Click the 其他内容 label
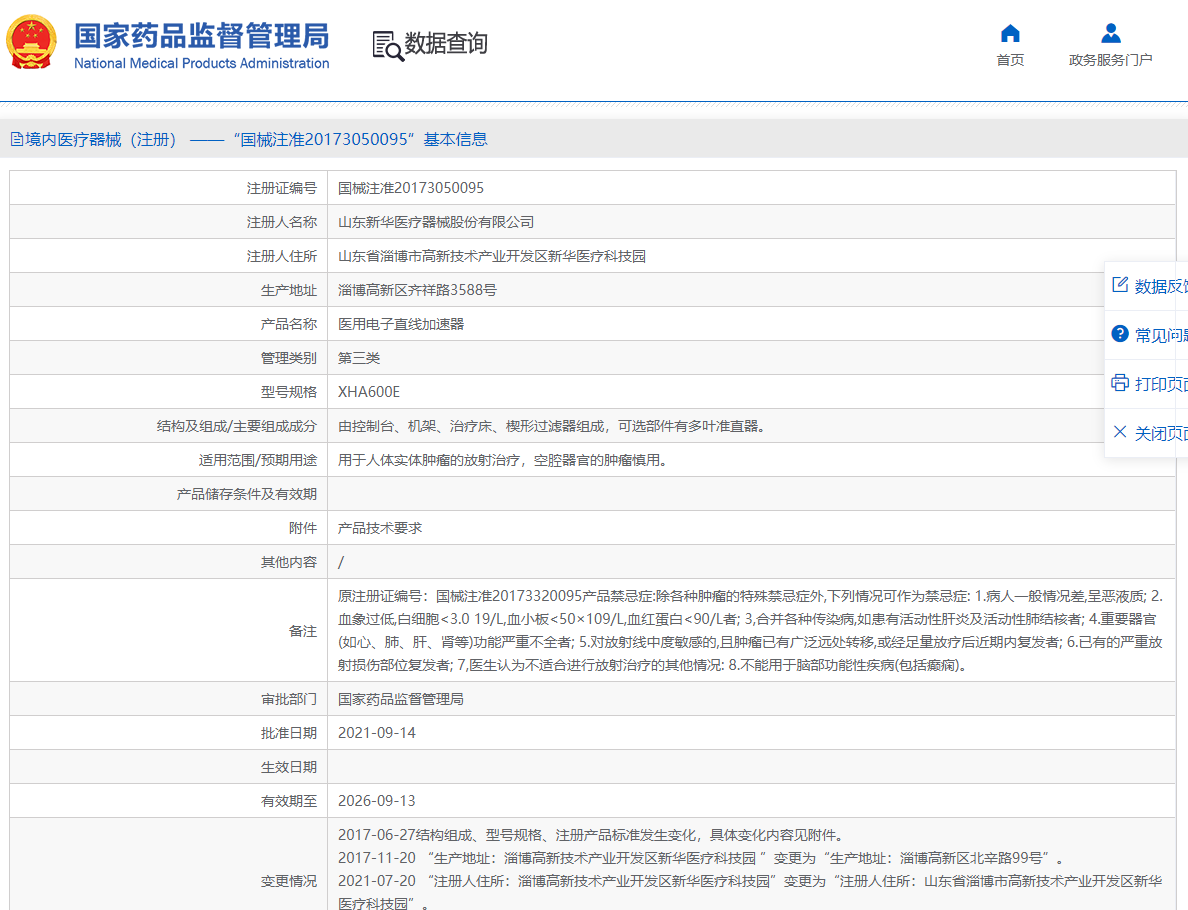The width and height of the screenshot is (1188, 910). 289,562
